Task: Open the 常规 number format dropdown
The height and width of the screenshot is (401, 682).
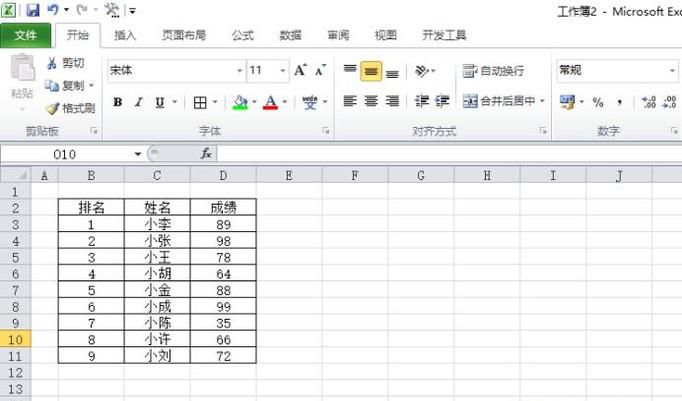Action: click(672, 70)
